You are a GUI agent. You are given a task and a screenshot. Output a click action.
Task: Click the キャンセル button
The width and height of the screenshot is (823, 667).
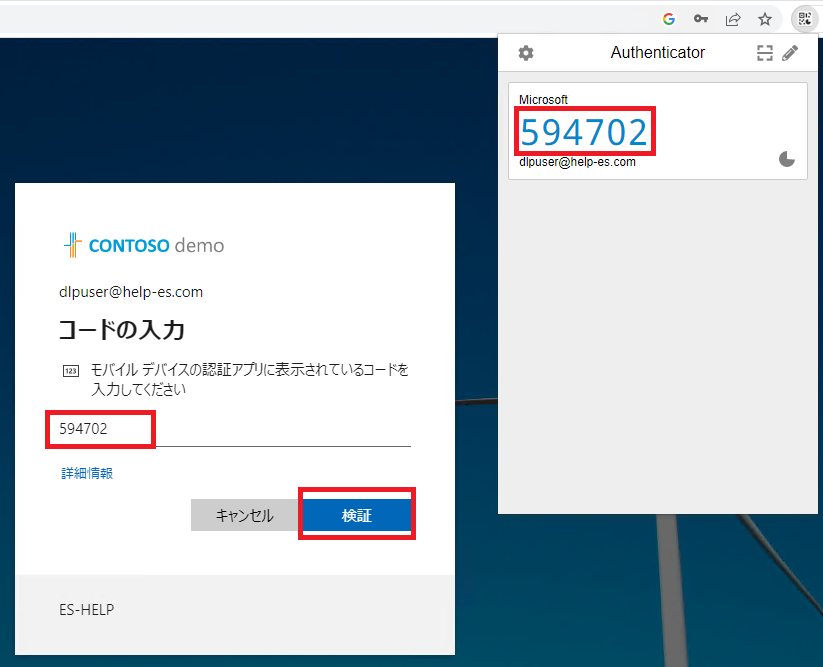tap(245, 515)
